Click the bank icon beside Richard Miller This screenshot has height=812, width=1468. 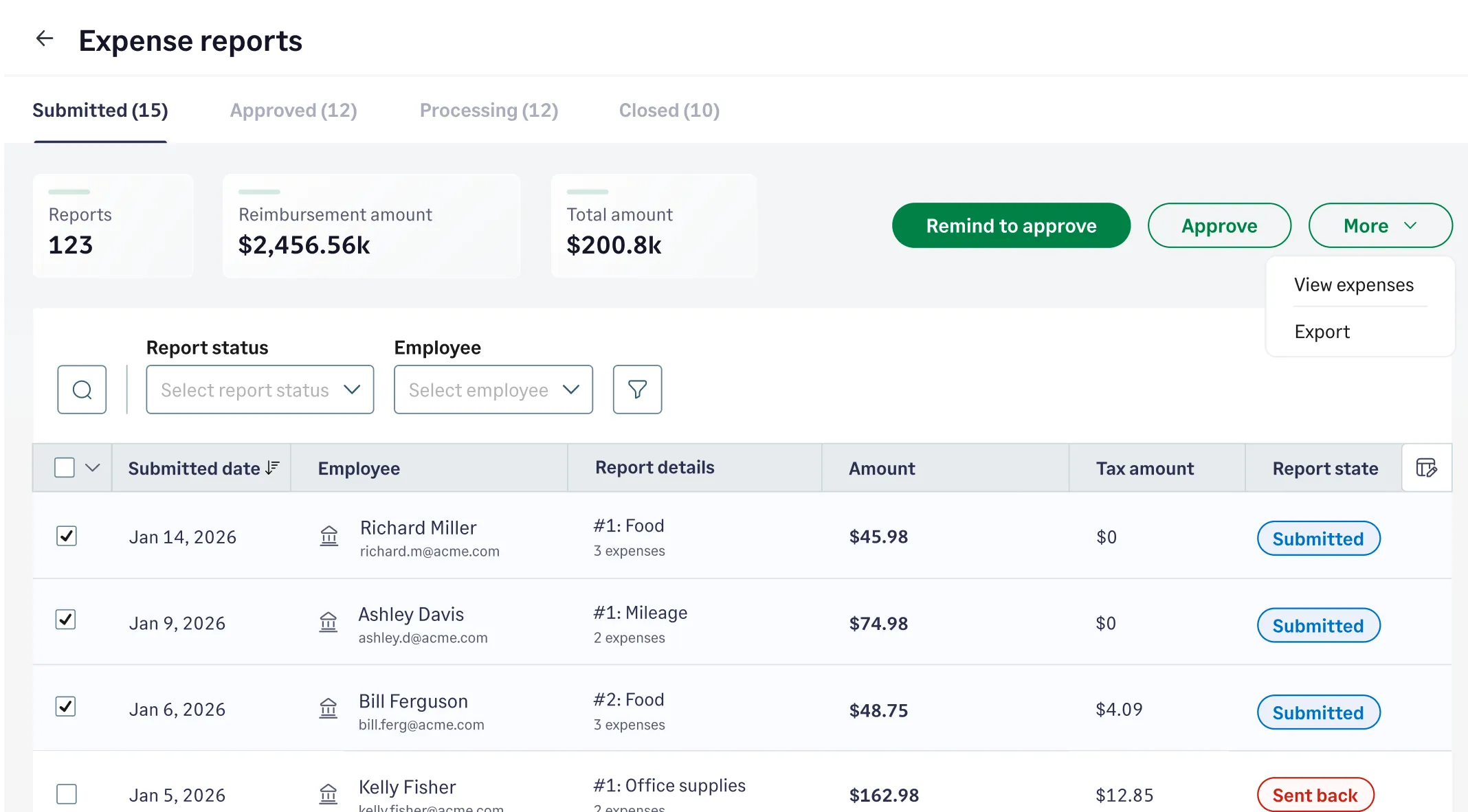tap(329, 537)
